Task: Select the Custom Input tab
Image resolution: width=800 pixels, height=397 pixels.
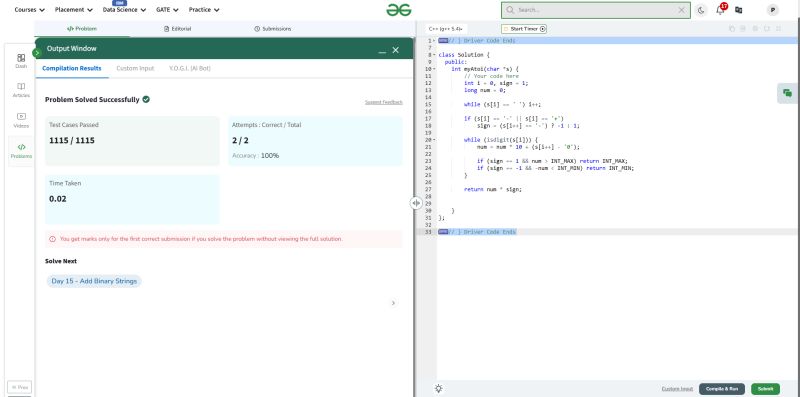Action: click(135, 68)
